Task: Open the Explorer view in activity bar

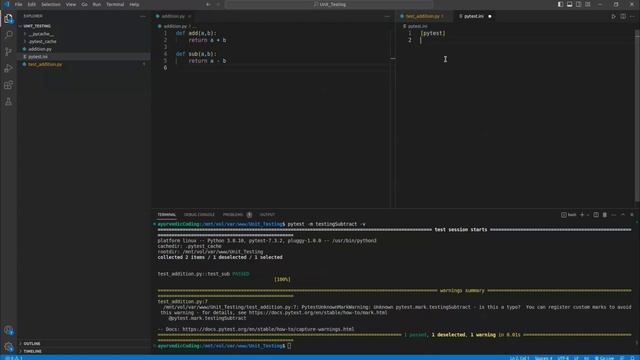Action: click(x=9, y=19)
